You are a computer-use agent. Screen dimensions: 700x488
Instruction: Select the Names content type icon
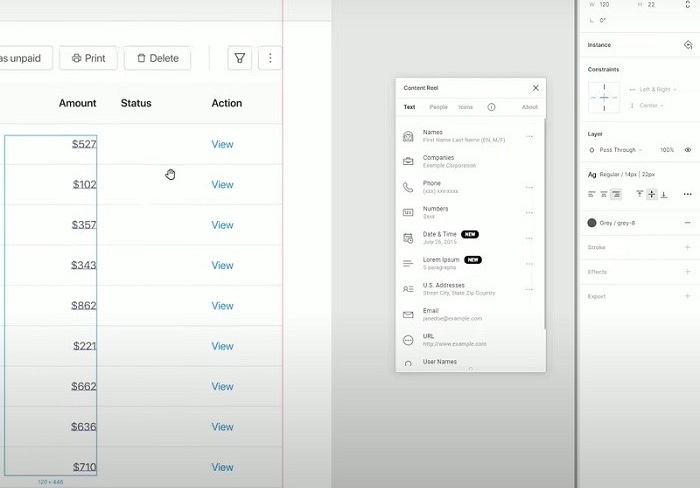408,136
